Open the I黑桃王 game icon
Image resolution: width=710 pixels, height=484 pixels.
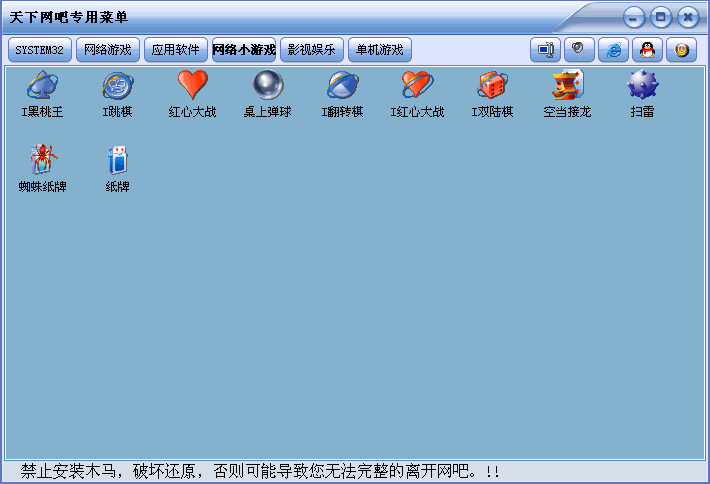tap(42, 87)
